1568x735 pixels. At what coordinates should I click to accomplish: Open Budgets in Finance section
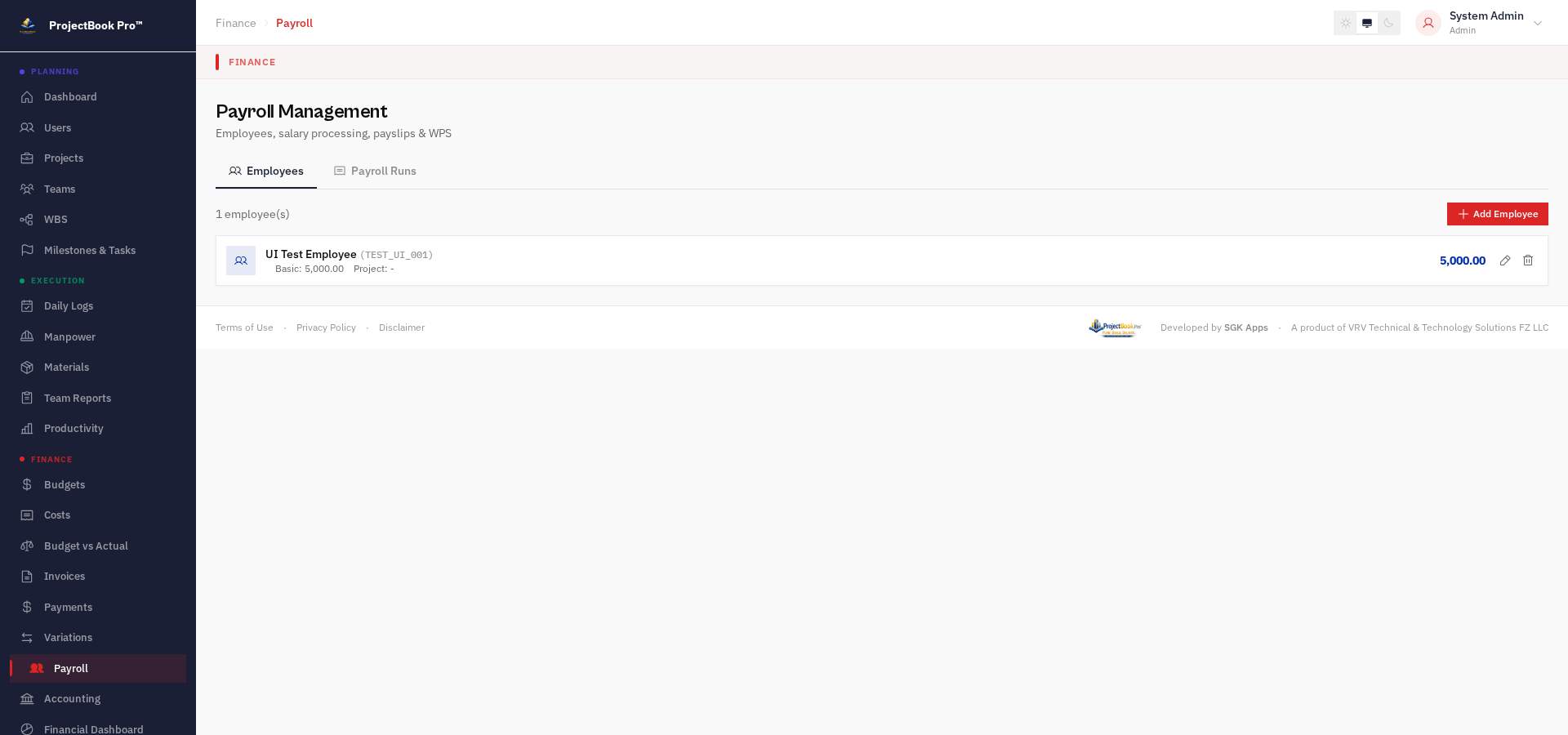click(98, 484)
